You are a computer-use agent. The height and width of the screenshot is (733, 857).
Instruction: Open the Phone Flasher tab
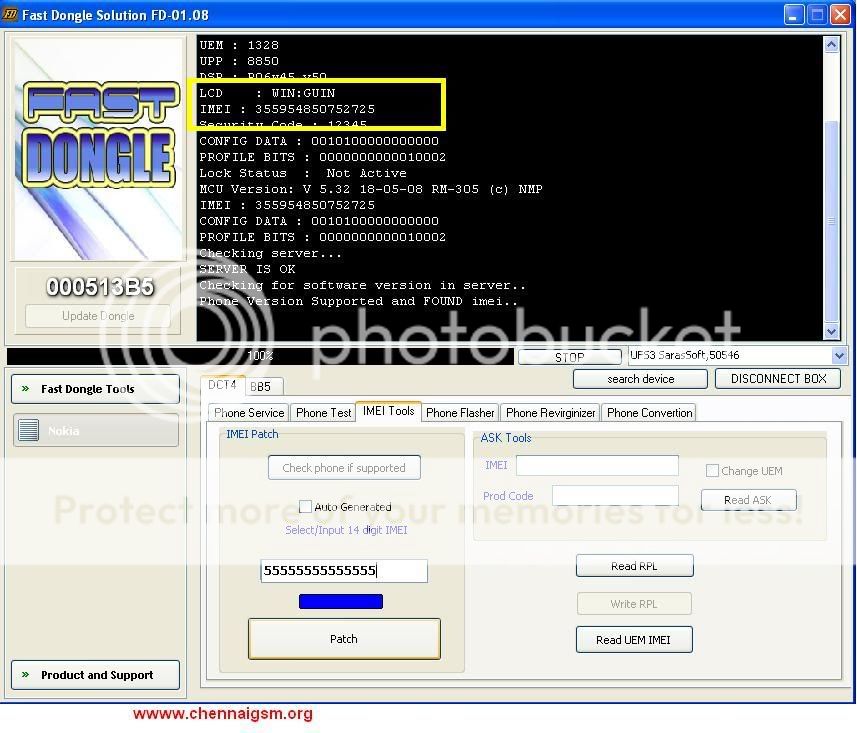click(x=460, y=413)
